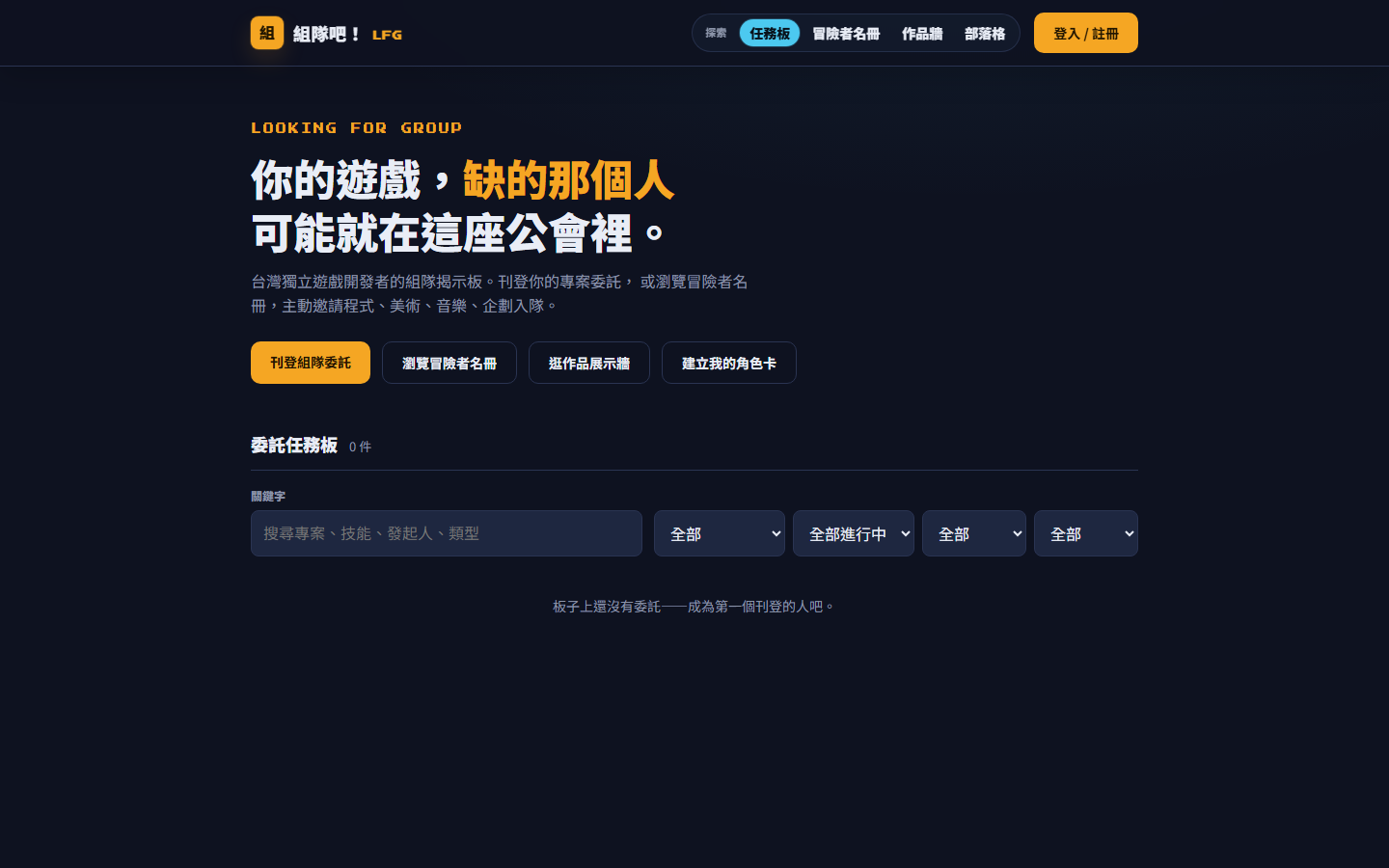Expand the 全部進行中 status dropdown
This screenshot has height=868, width=1389.
[x=854, y=533]
